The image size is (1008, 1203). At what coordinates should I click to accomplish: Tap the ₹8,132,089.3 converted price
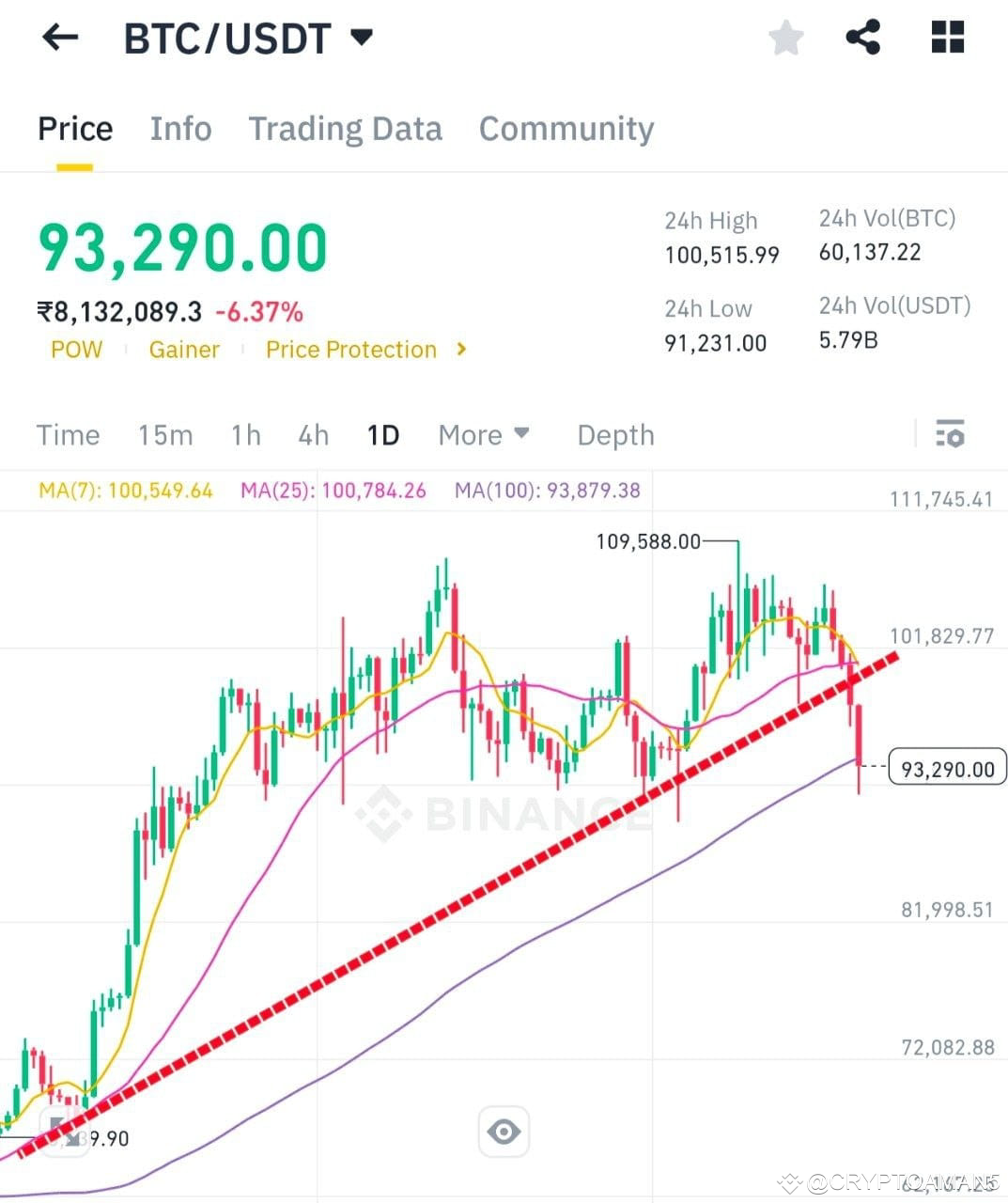pos(119,312)
